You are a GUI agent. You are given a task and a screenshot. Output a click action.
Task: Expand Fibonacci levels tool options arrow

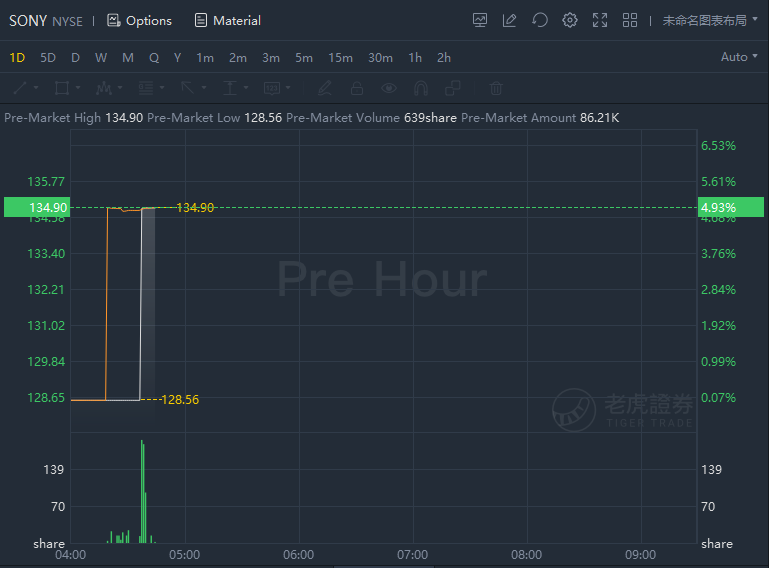coord(162,88)
